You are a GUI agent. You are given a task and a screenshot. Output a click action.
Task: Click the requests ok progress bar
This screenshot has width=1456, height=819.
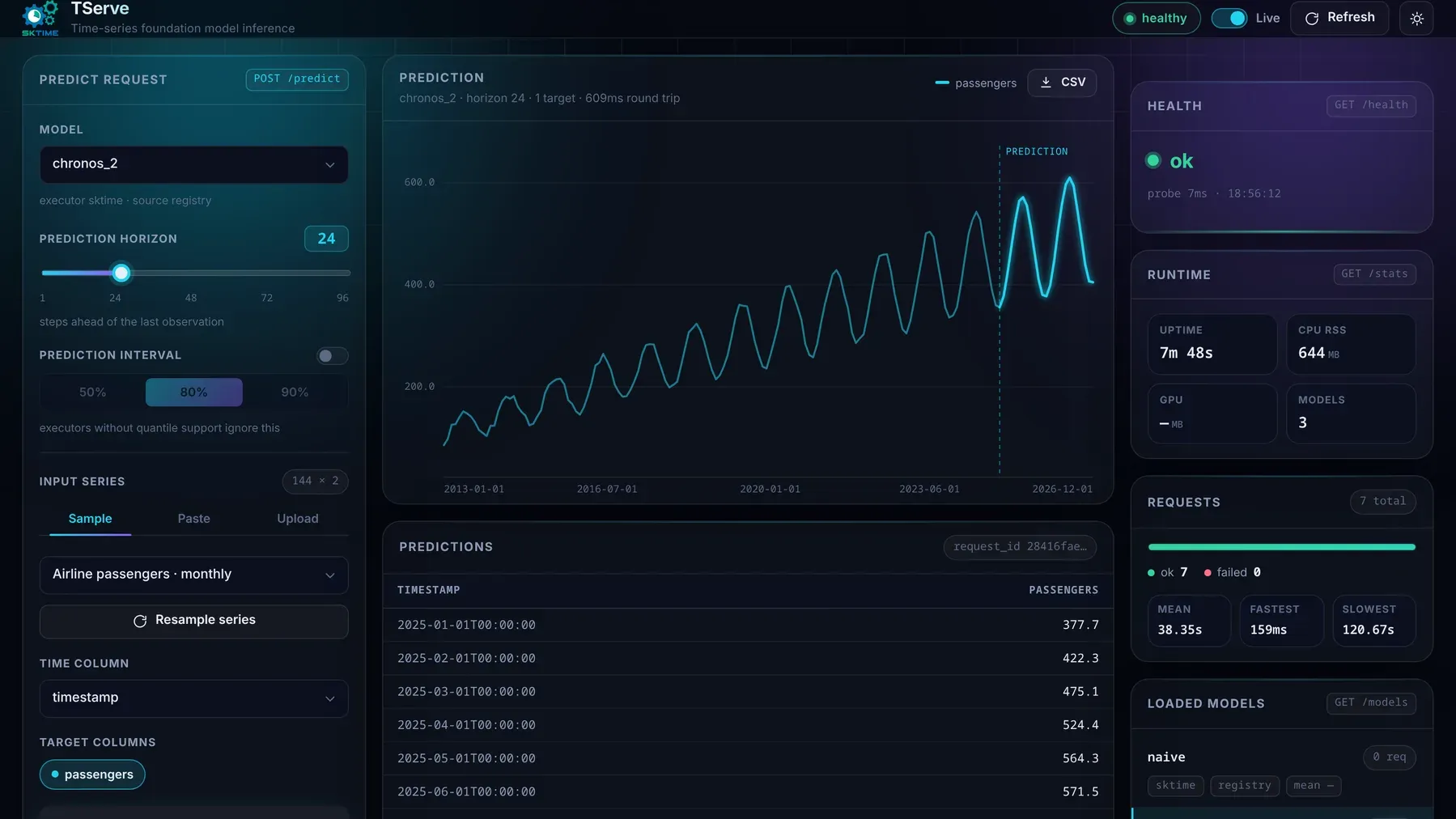pos(1281,547)
